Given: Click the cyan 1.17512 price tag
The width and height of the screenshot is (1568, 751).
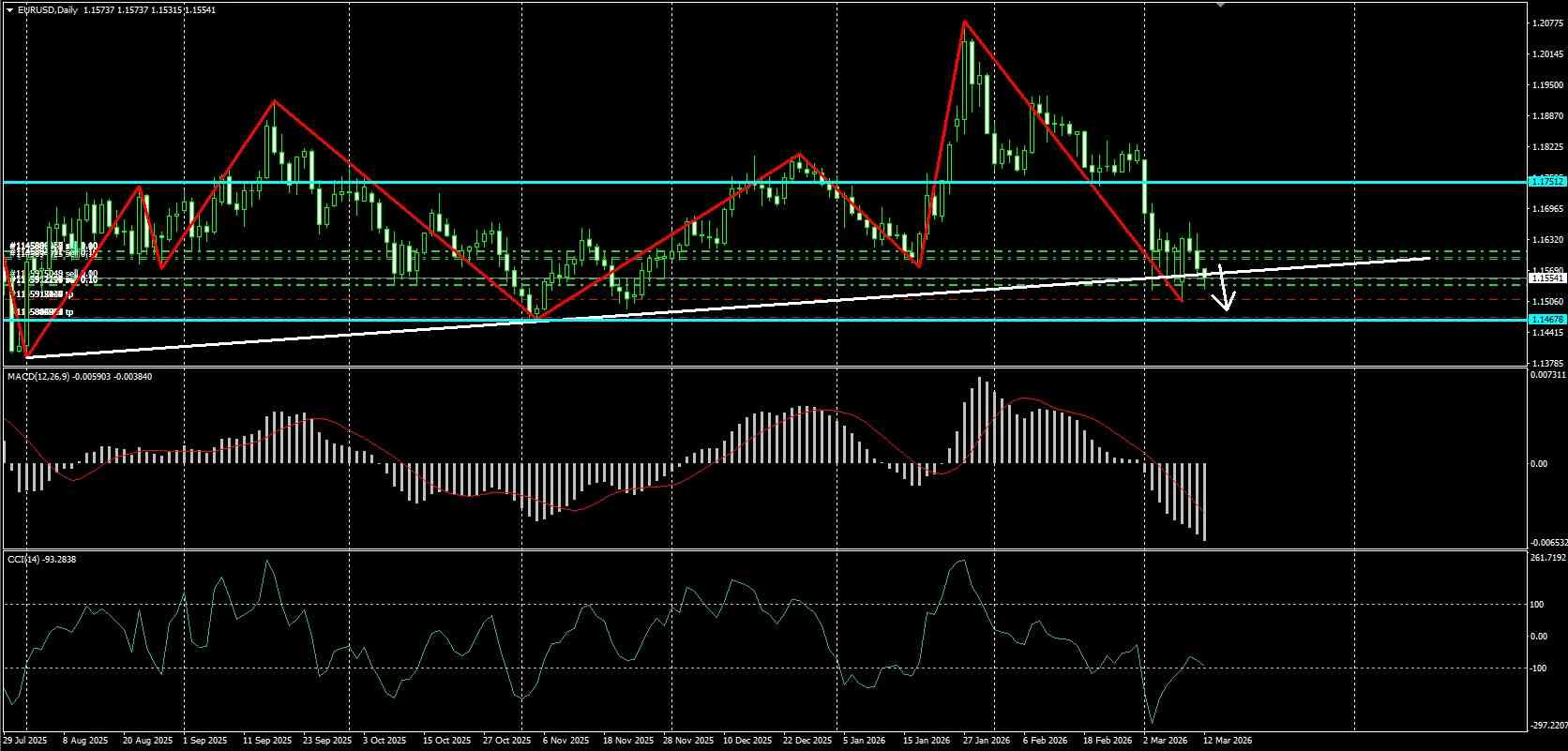Looking at the screenshot, I should click(1546, 181).
